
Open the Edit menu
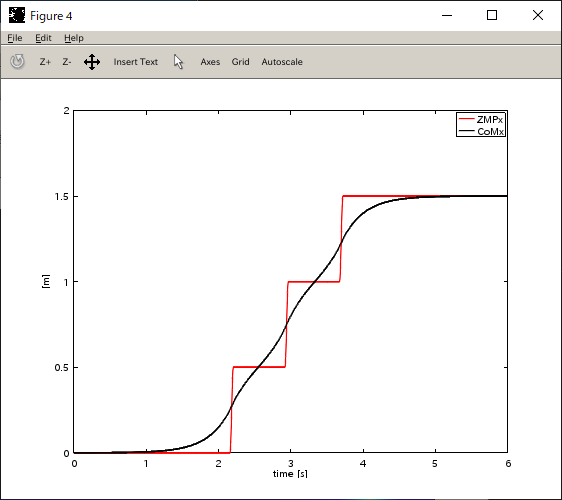click(x=43, y=38)
